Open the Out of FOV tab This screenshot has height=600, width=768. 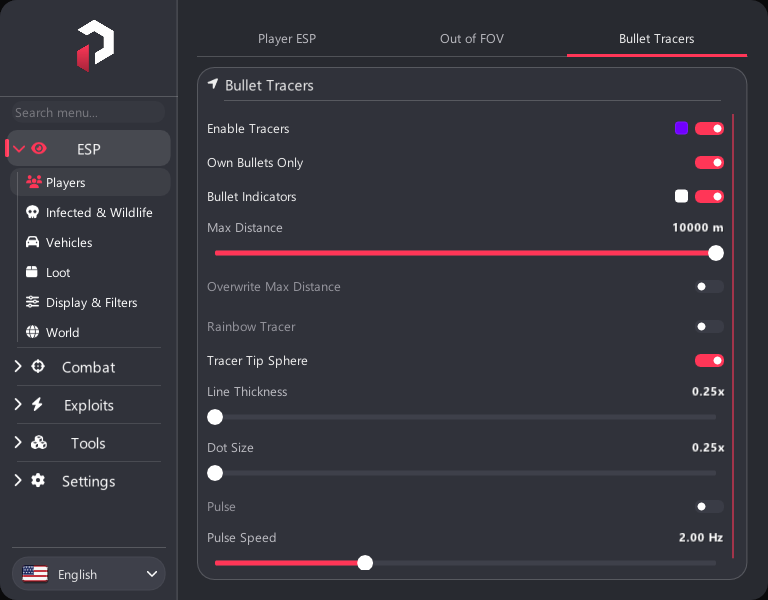click(x=472, y=39)
